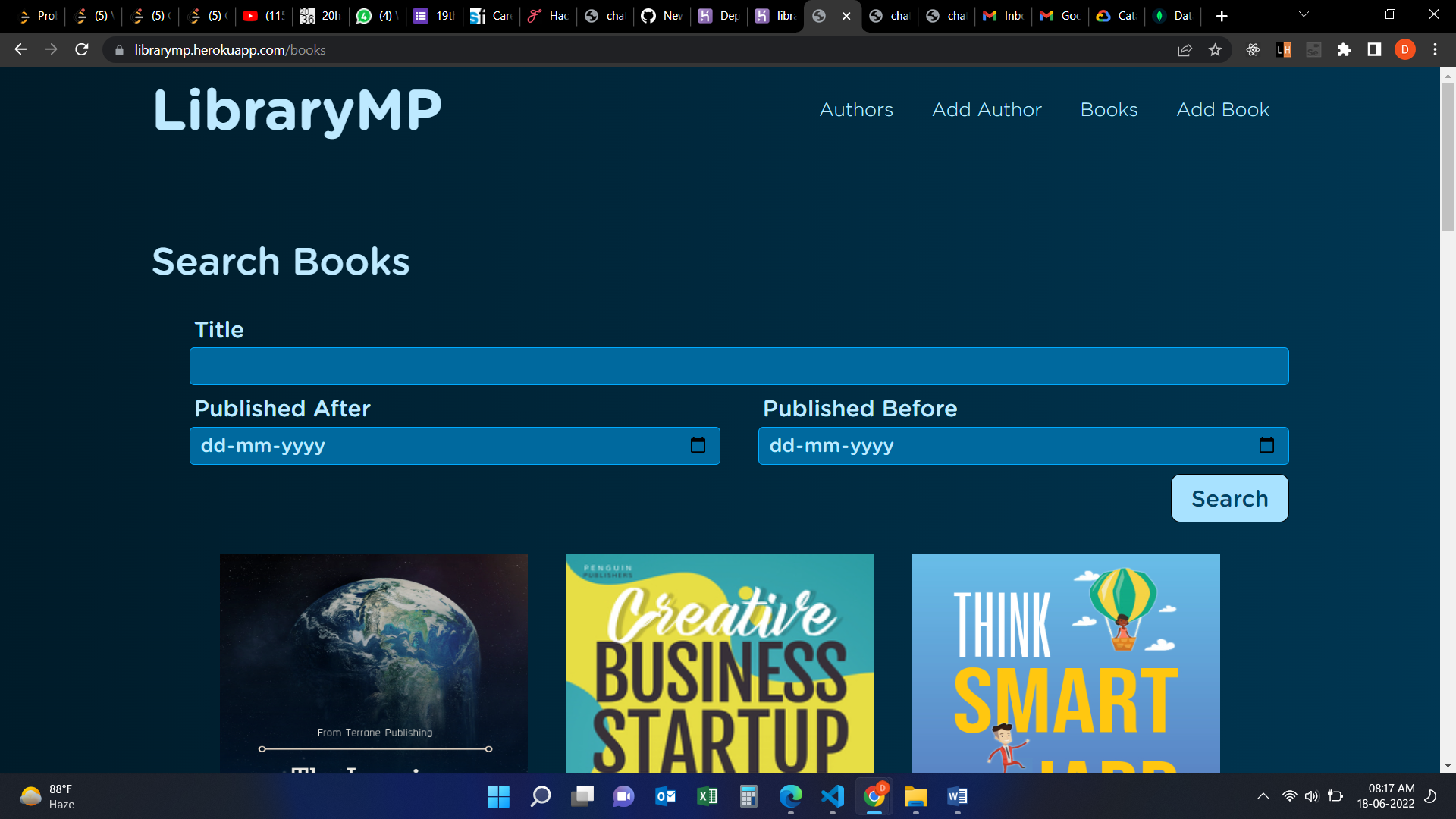The width and height of the screenshot is (1456, 819).
Task: Reload the LibraryMP page
Action: [81, 50]
